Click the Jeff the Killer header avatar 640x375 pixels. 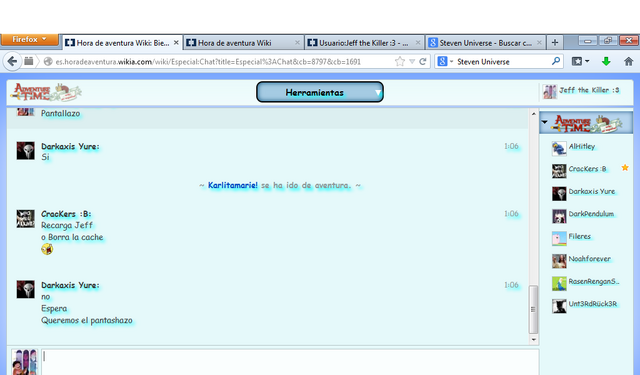[549, 91]
